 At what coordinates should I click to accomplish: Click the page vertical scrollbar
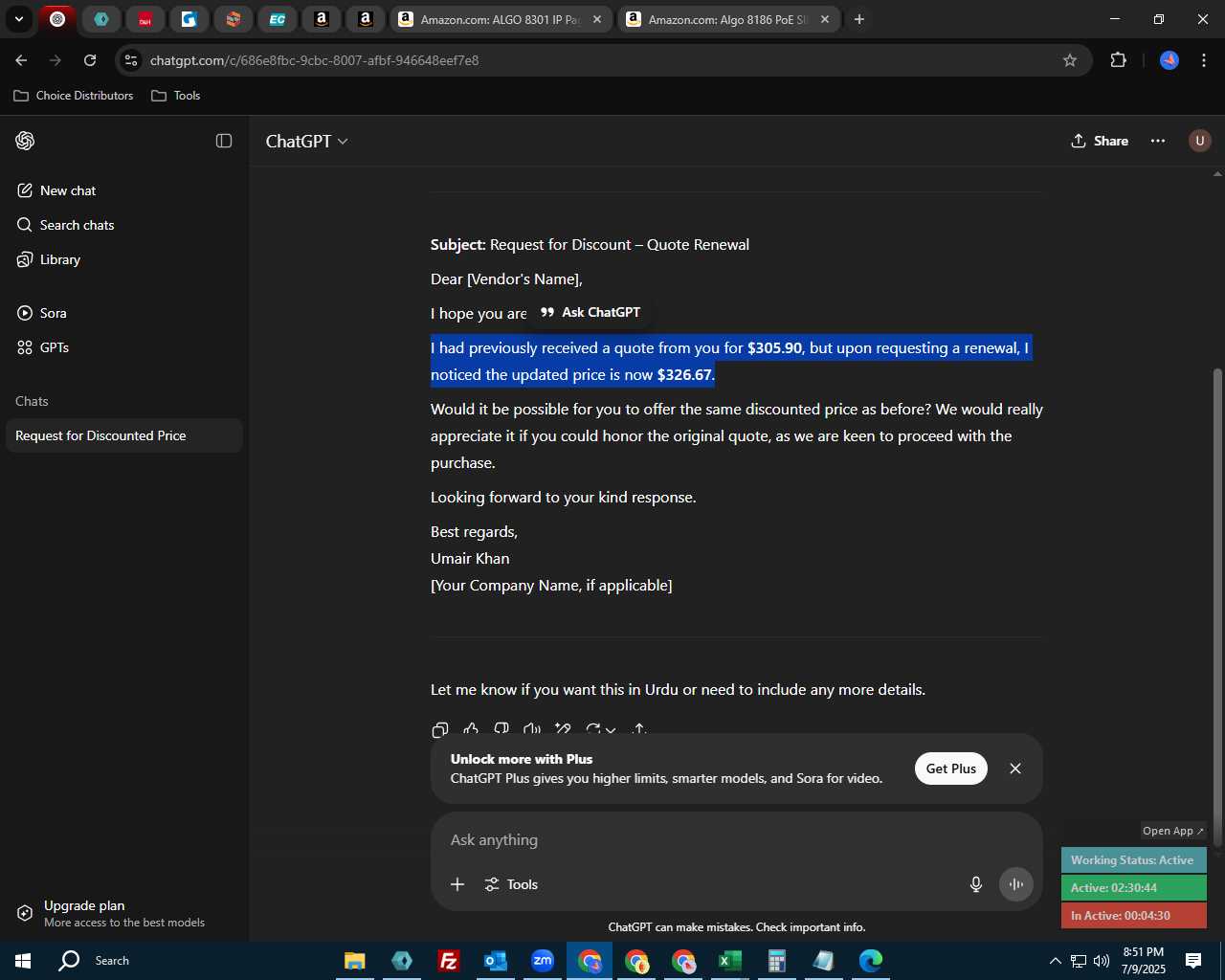pos(1217,608)
